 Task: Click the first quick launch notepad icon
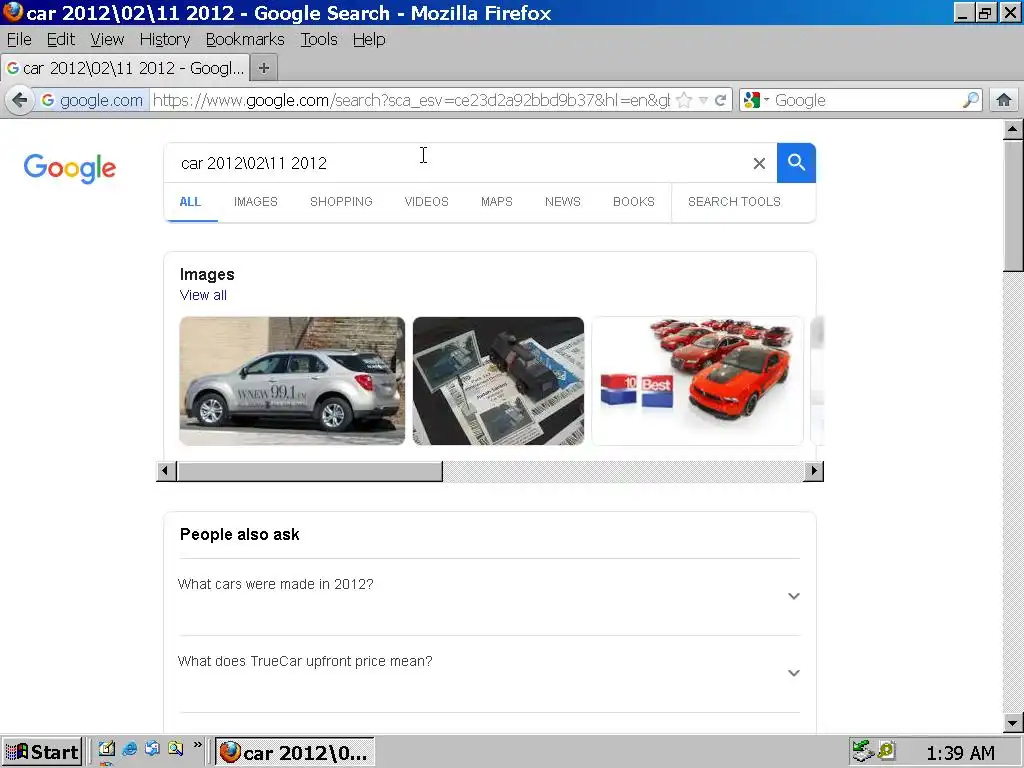tap(106, 748)
